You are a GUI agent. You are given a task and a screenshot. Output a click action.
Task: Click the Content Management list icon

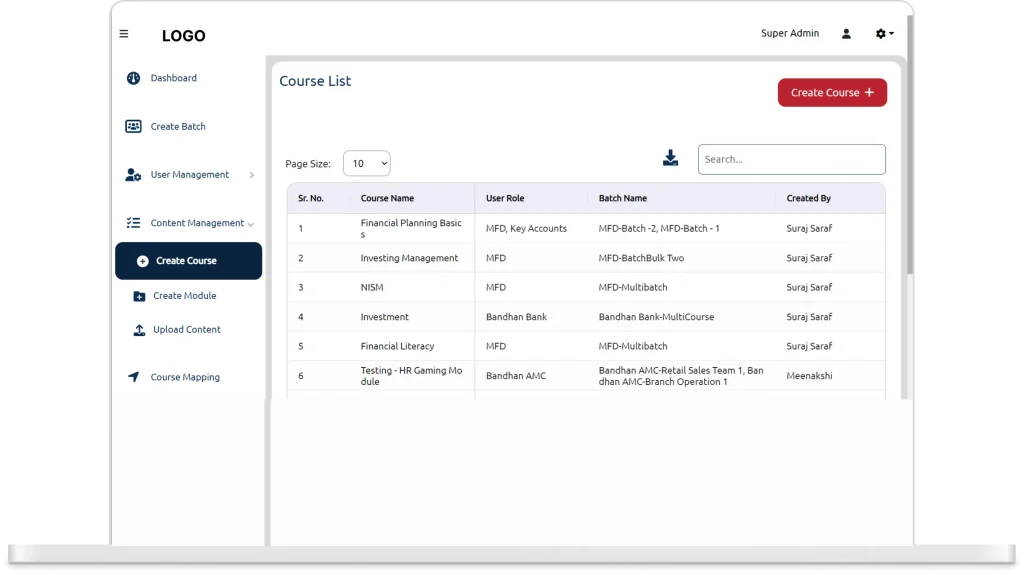133,223
